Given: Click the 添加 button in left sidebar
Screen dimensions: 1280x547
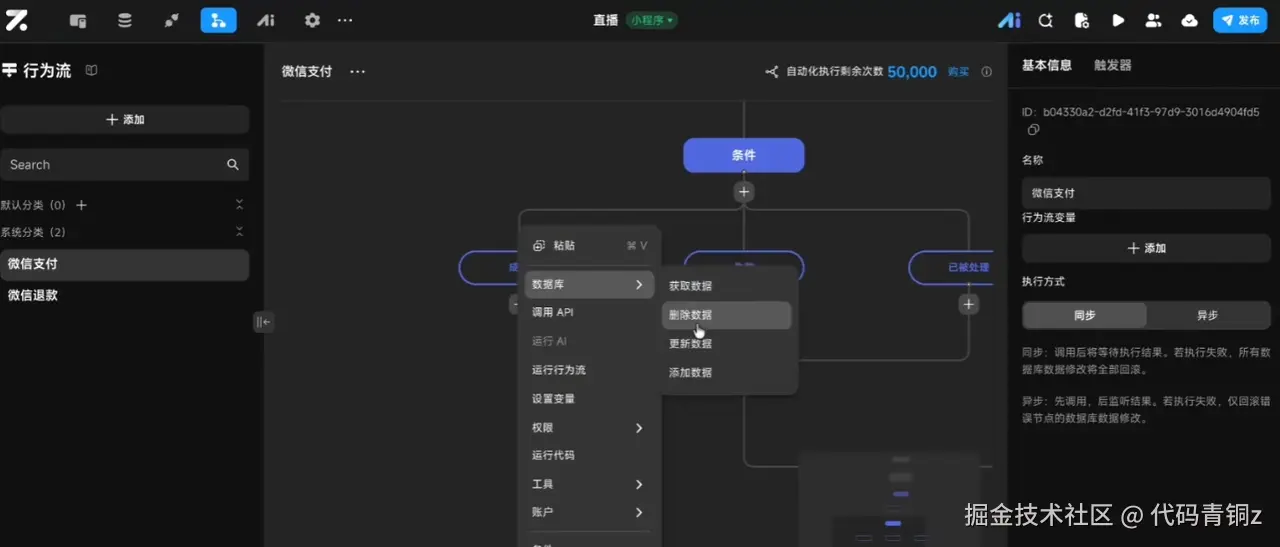Looking at the screenshot, I should tap(125, 119).
